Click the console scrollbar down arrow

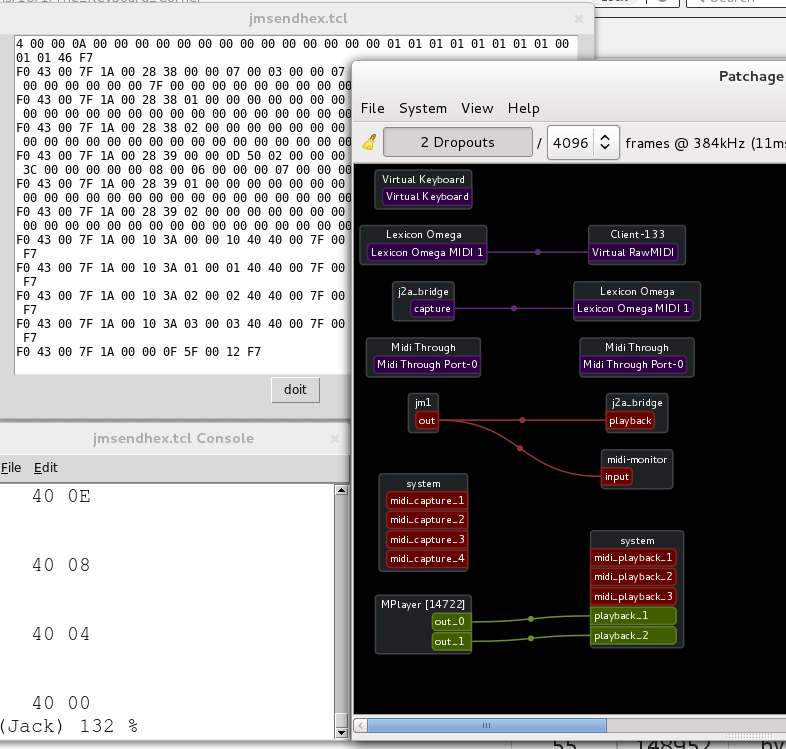coord(341,732)
